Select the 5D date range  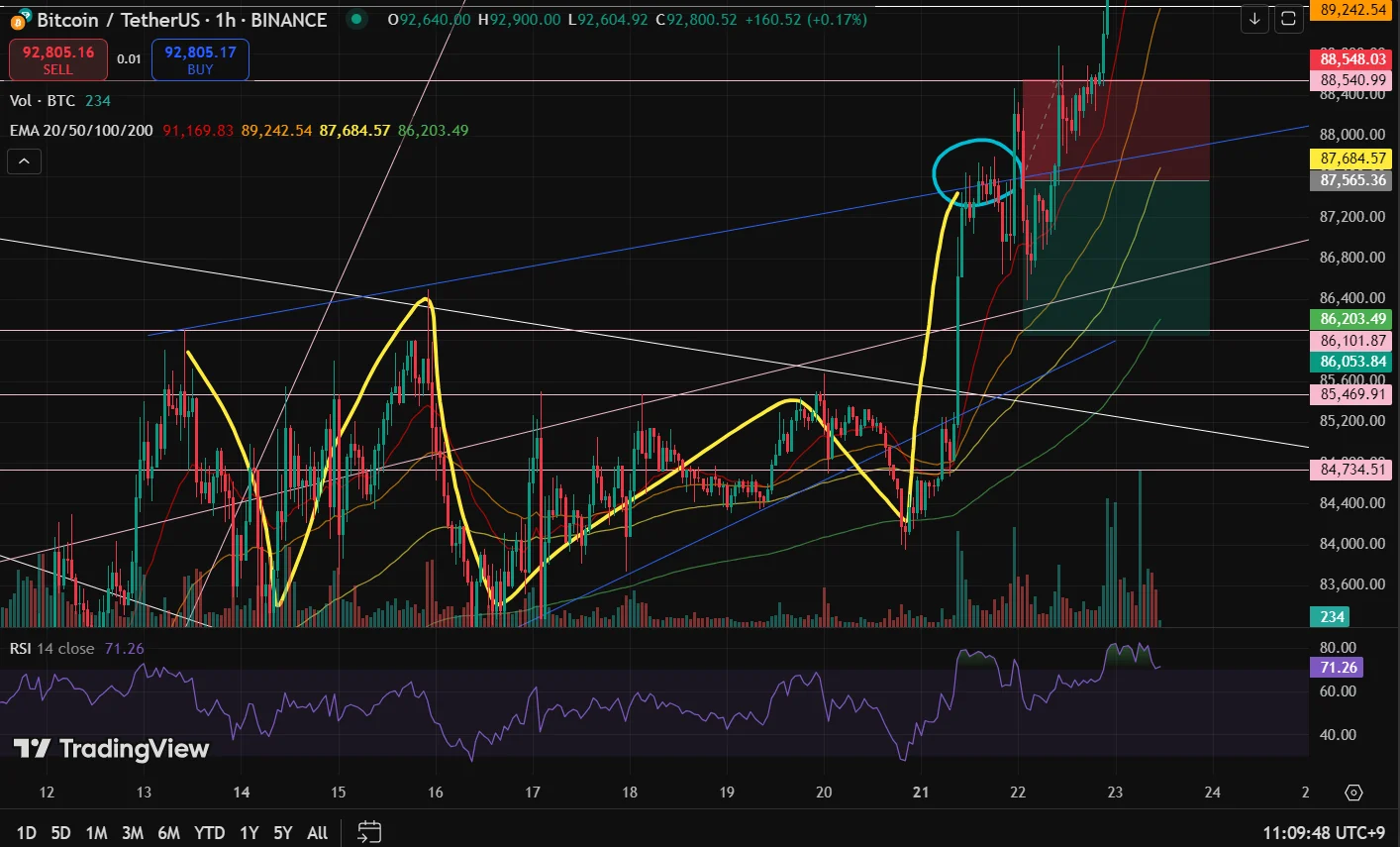pos(60,832)
